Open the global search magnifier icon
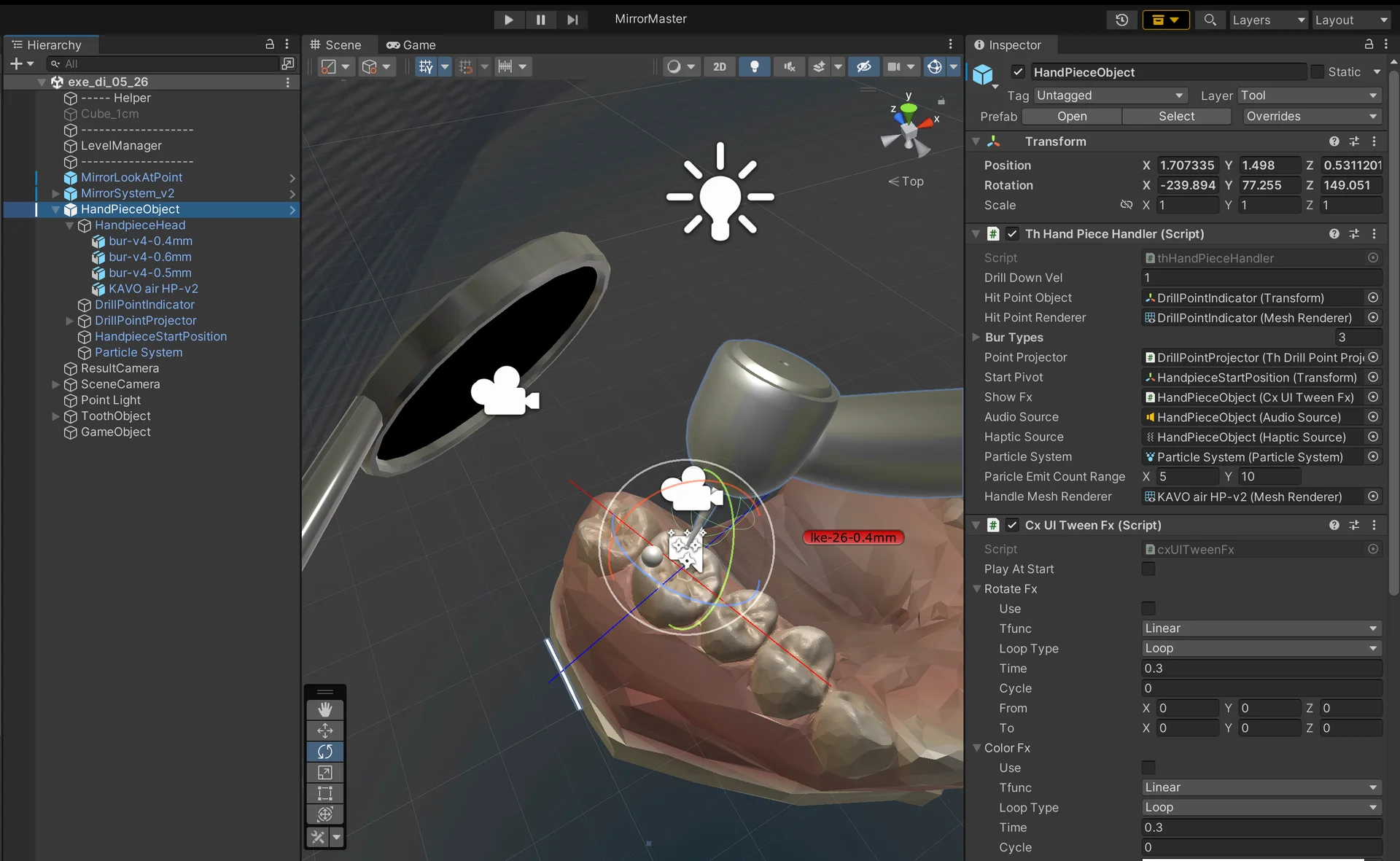Viewport: 1400px width, 861px height. (1210, 20)
